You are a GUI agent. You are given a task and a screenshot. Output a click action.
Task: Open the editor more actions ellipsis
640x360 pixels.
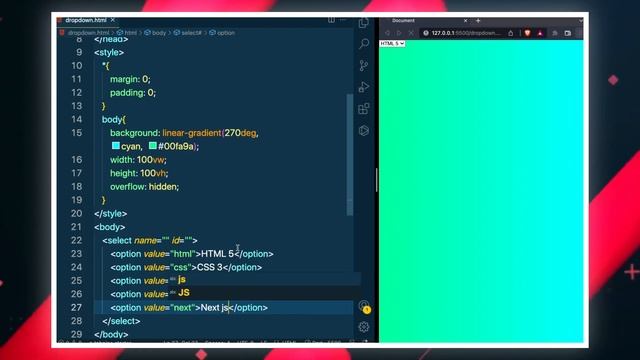click(x=343, y=20)
